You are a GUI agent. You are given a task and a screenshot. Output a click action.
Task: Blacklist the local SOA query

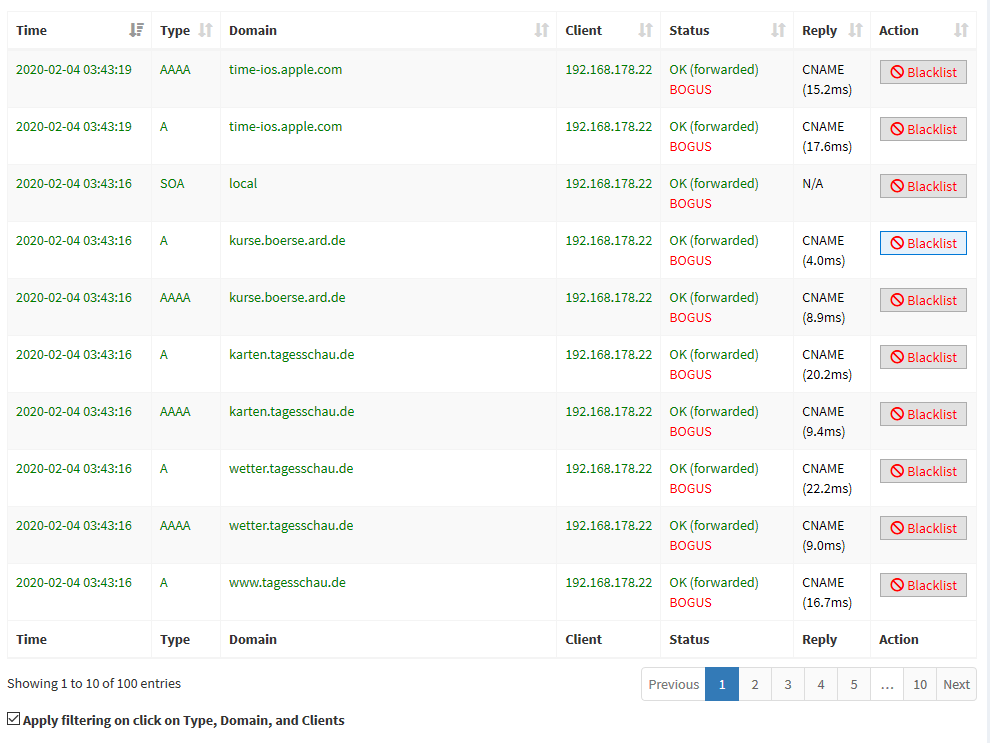(x=923, y=186)
